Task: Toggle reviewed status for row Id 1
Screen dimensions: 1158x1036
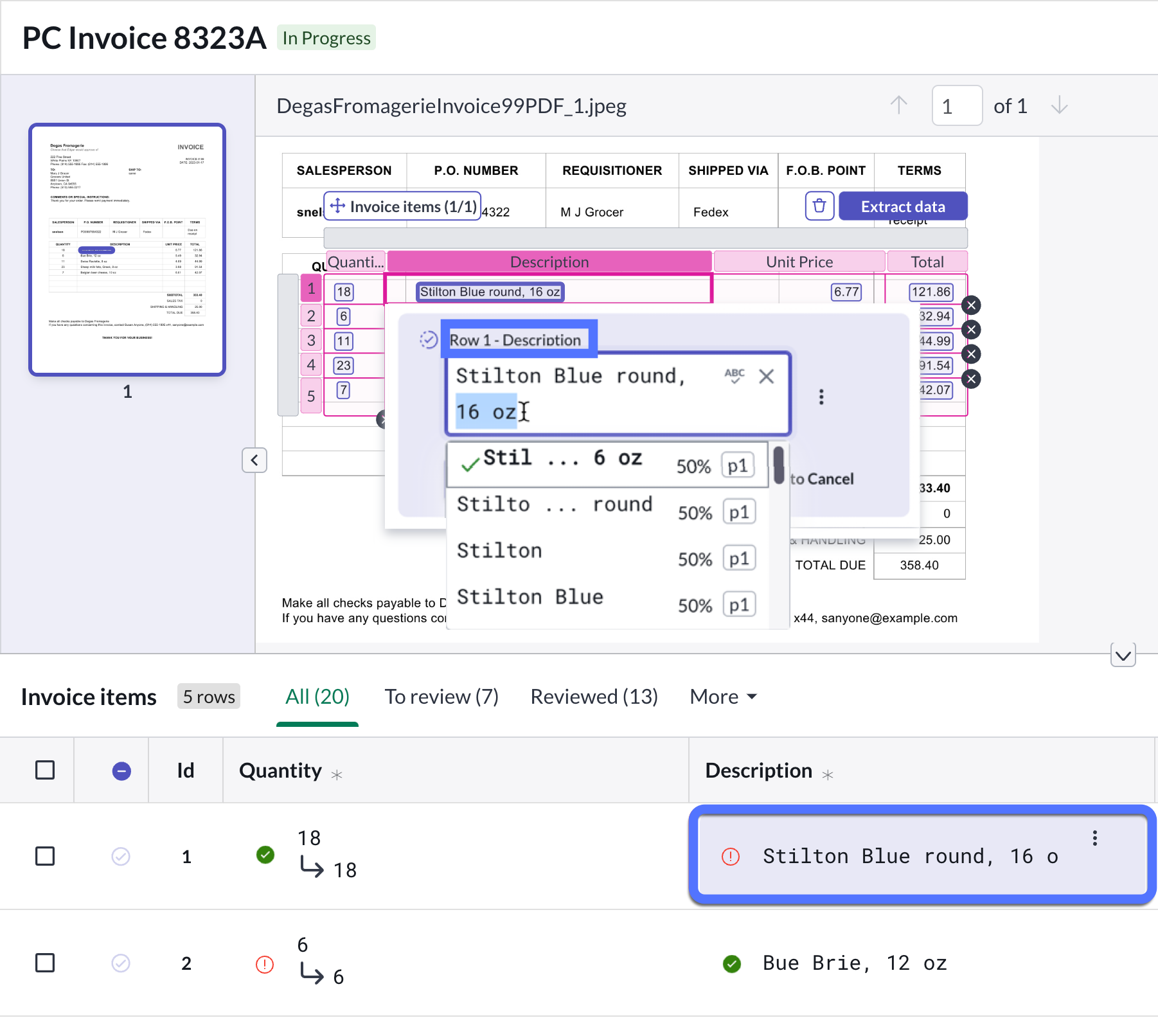Action: point(121,856)
